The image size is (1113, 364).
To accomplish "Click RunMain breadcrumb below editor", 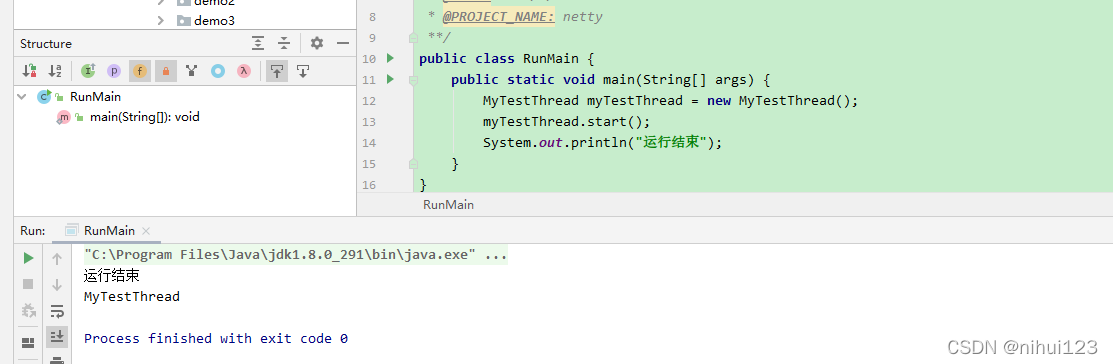I will click(448, 204).
